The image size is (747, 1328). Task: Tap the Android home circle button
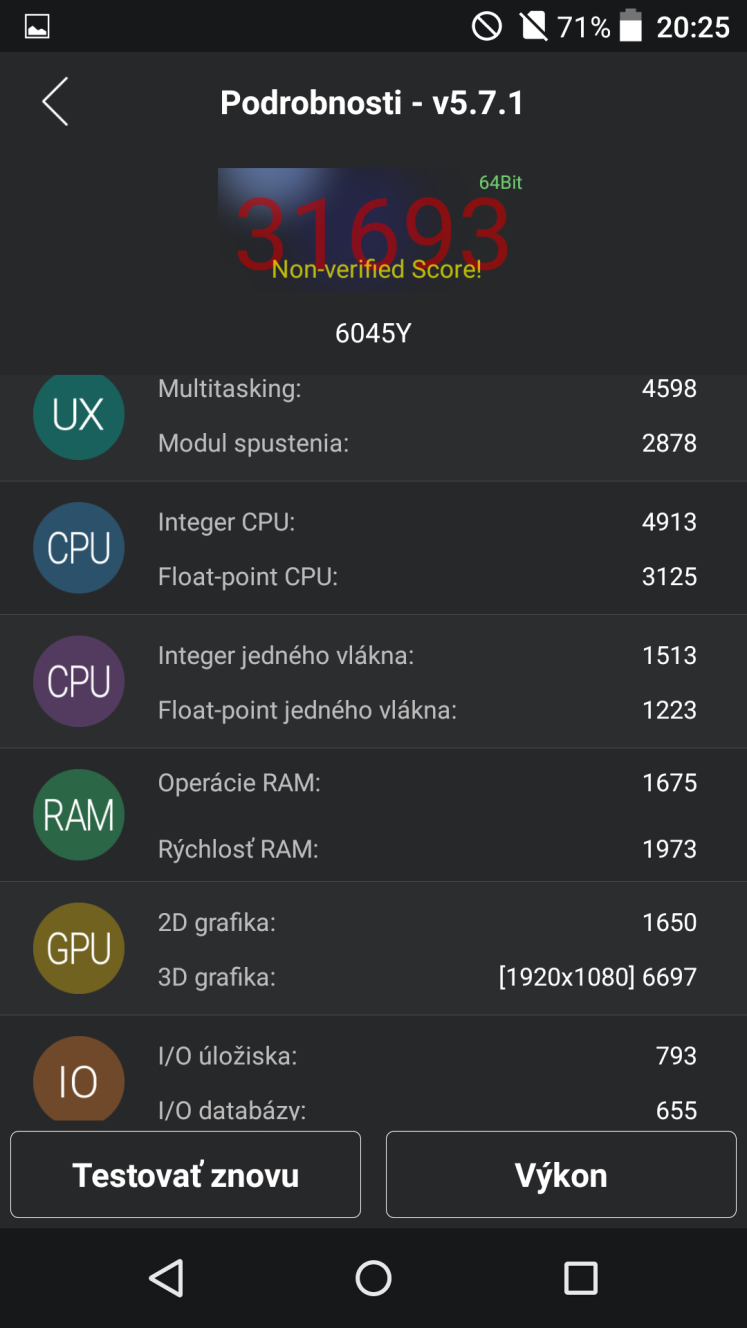click(373, 1278)
